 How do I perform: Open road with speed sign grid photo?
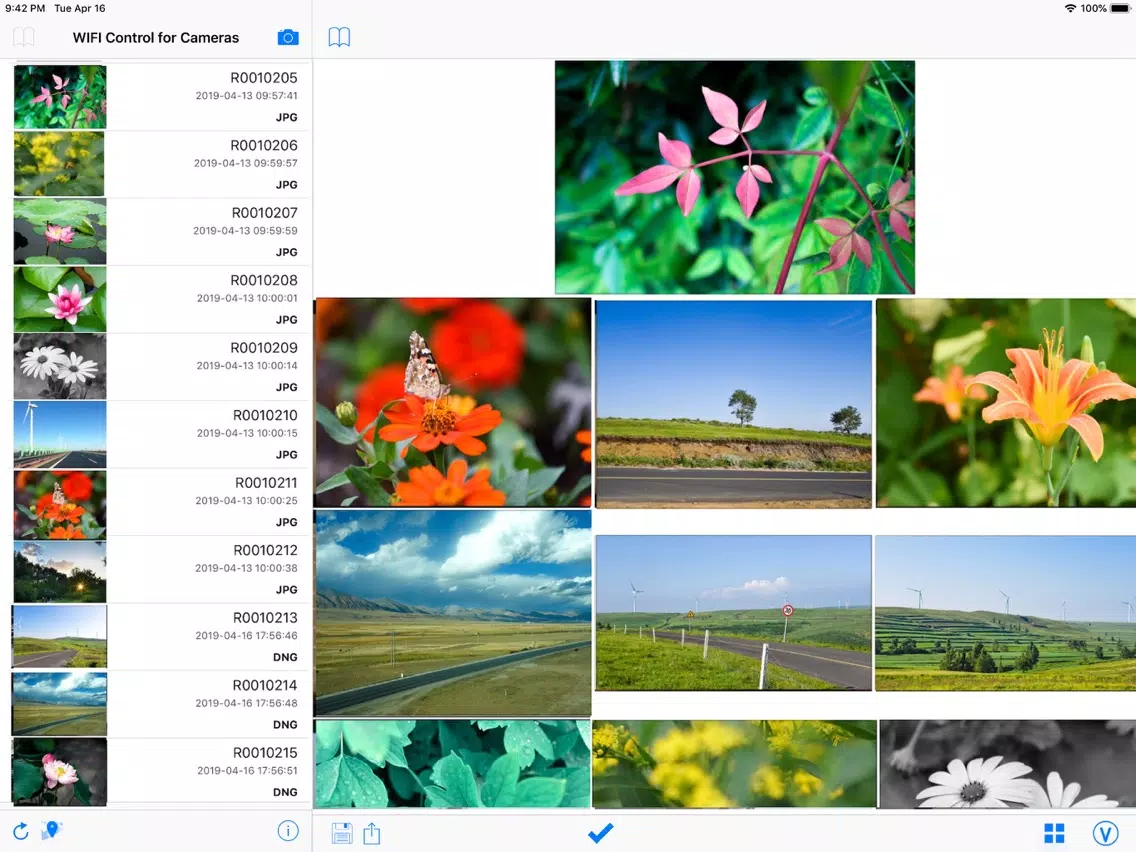point(733,613)
